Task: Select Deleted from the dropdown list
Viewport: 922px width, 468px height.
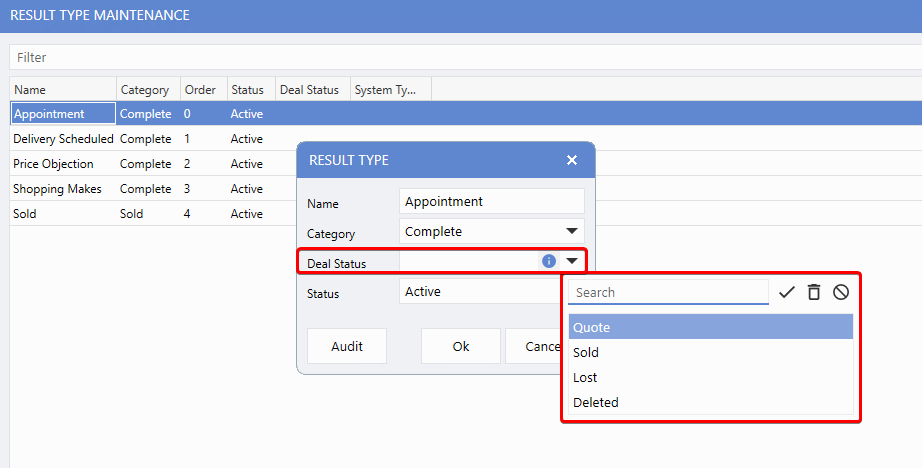Action: coord(710,402)
